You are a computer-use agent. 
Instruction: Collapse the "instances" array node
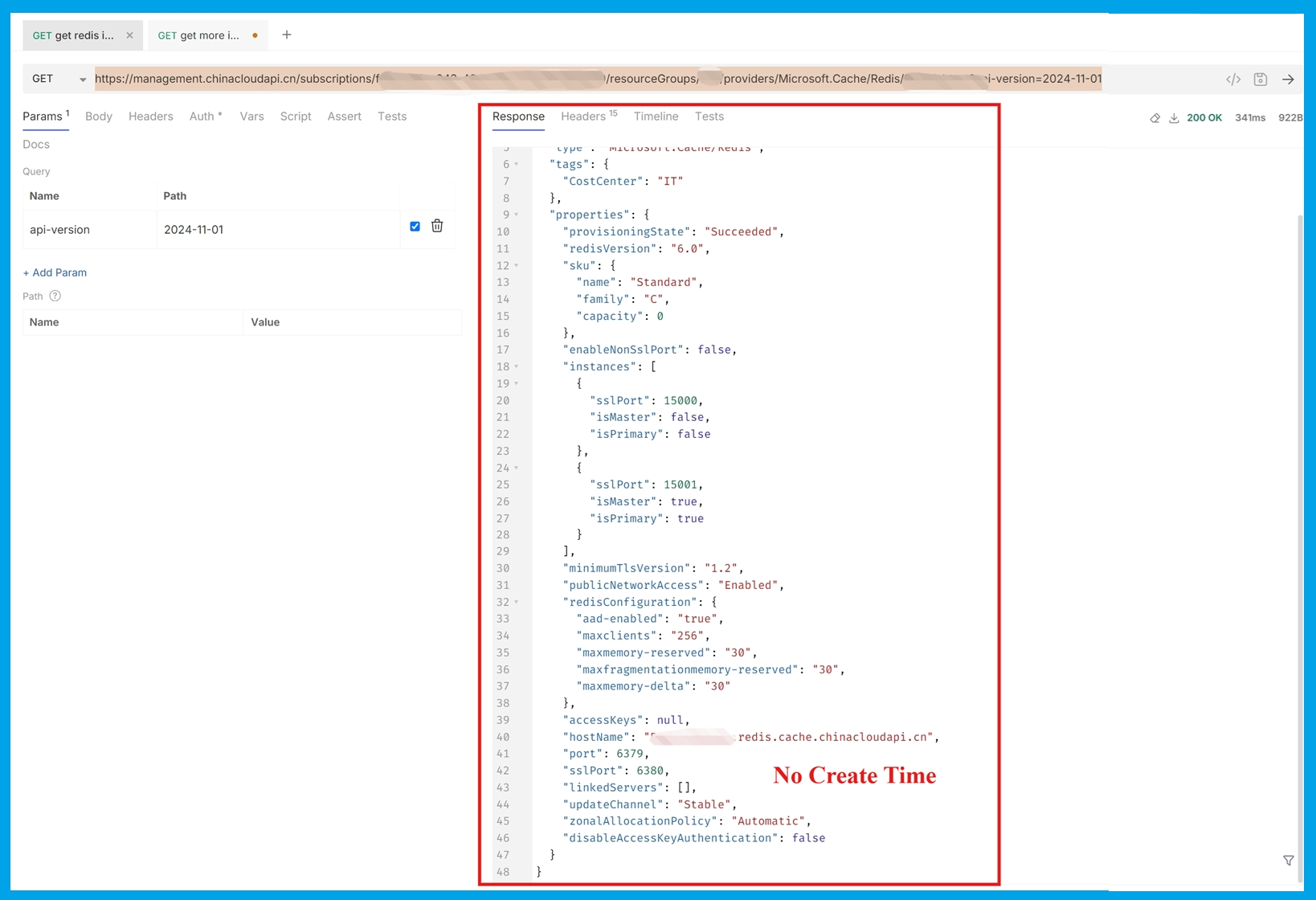click(517, 366)
